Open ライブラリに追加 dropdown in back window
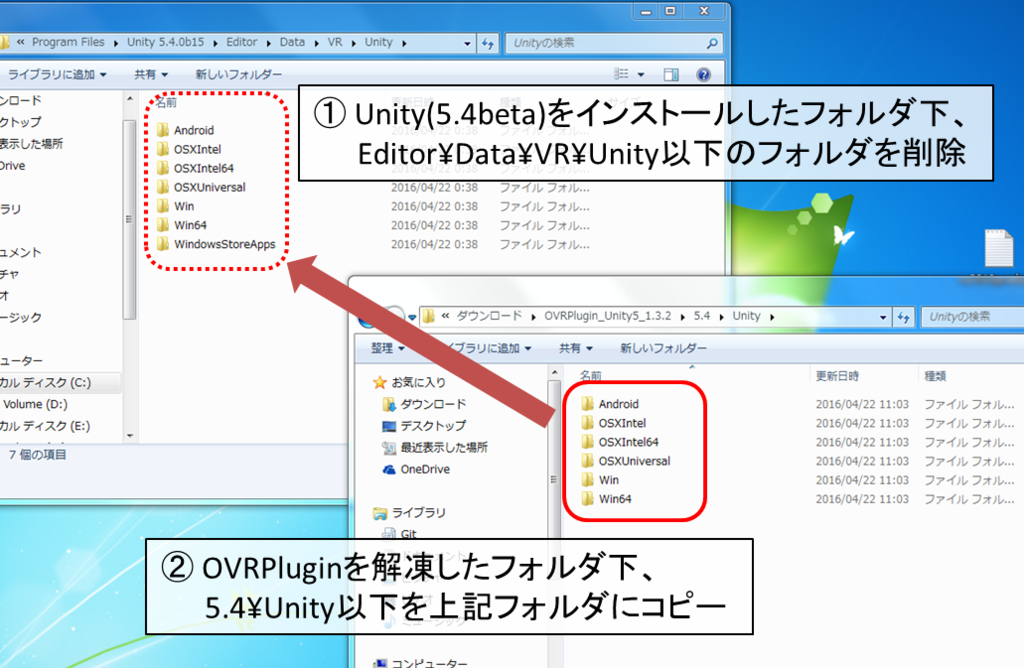The height and width of the screenshot is (668, 1024). pyautogui.click(x=57, y=74)
